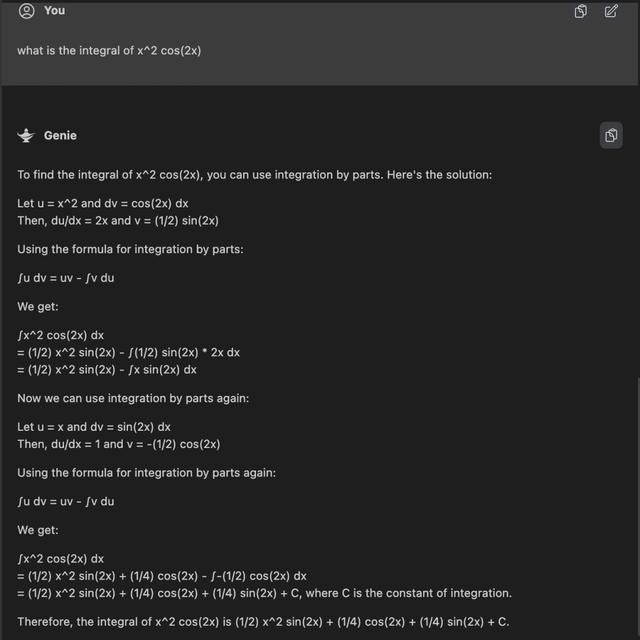The height and width of the screenshot is (640, 640).
Task: Click "Using the formula for integration by parts again"
Action: (144, 472)
